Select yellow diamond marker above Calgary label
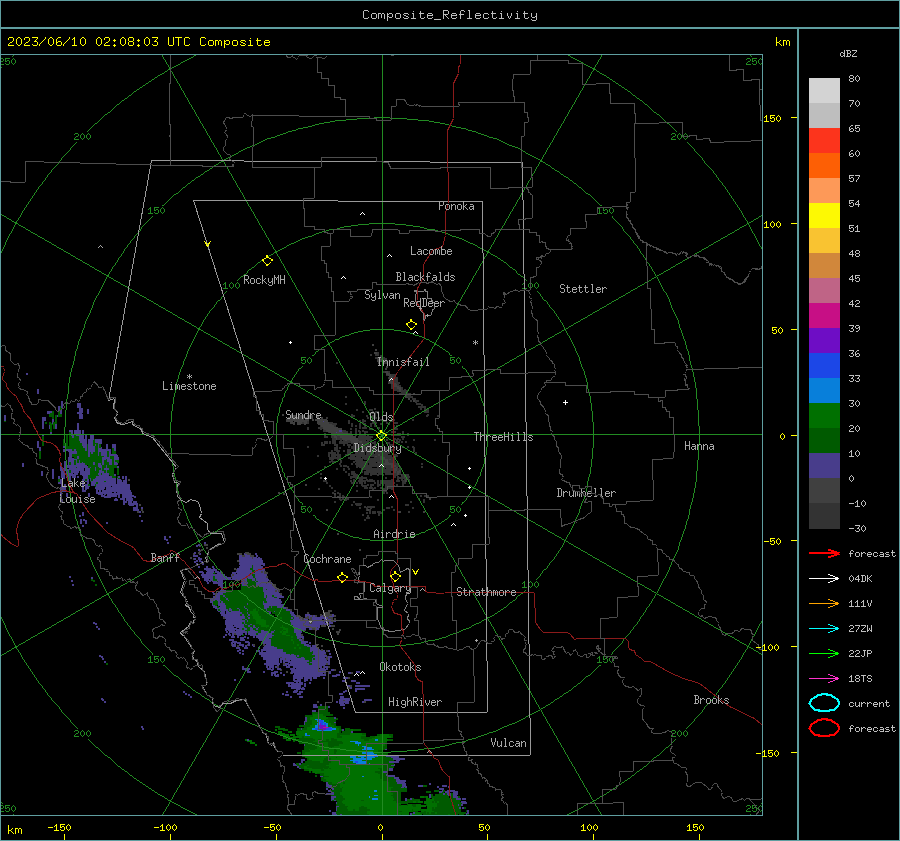The width and height of the screenshot is (900, 841). pos(395,576)
